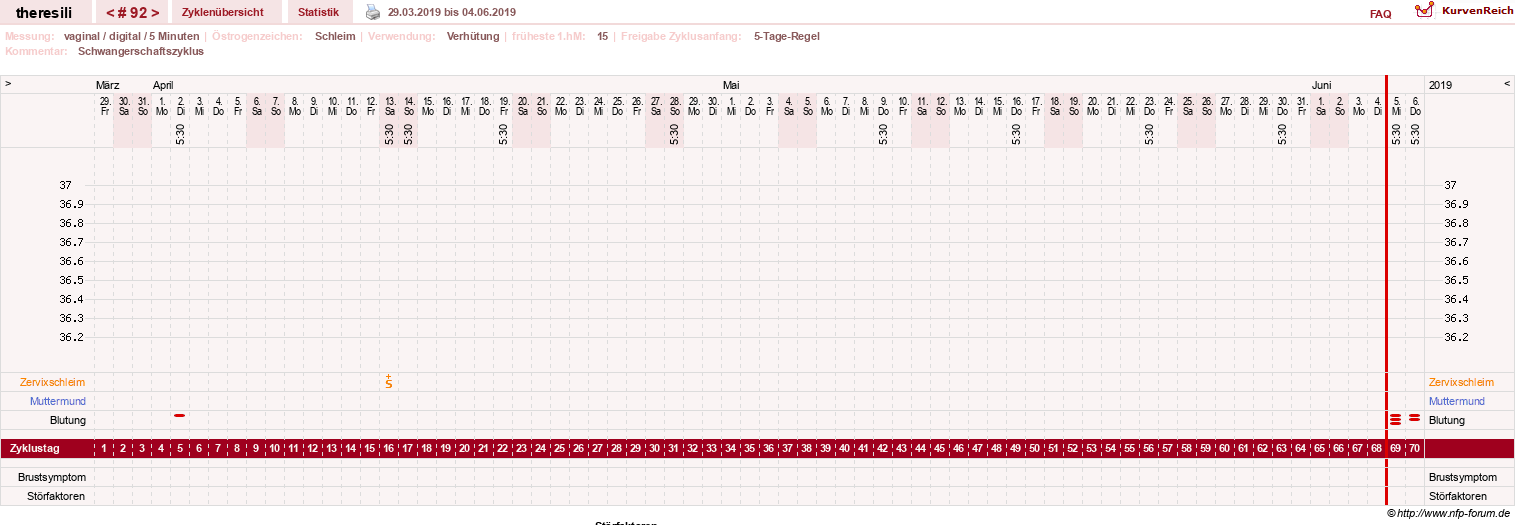Click the heavy bleeding mark on cycle day 69

pos(1395,419)
